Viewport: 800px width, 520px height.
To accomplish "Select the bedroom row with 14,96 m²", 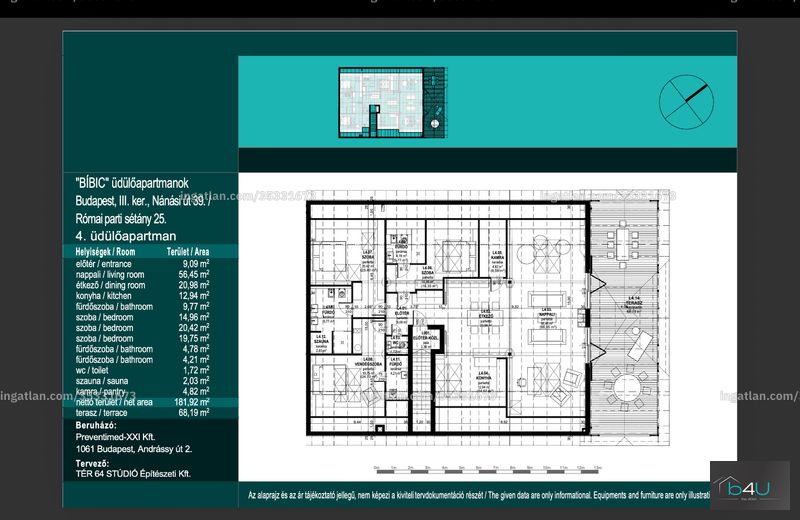I will click(x=142, y=317).
